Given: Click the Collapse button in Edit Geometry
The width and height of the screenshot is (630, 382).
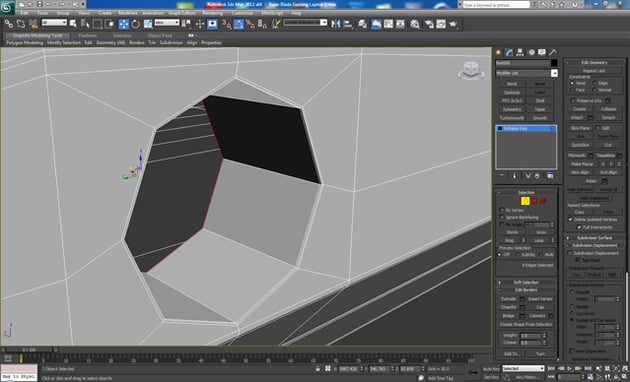Looking at the screenshot, I should click(608, 109).
